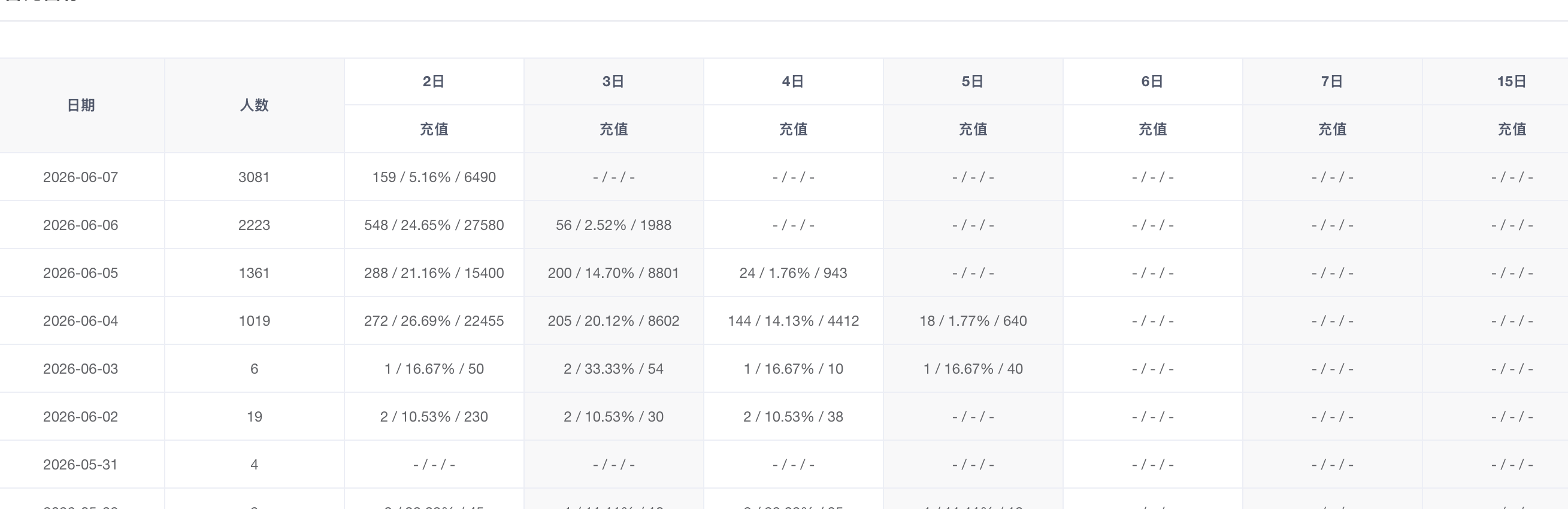Select the 2026-06-04 date cell

click(81, 321)
